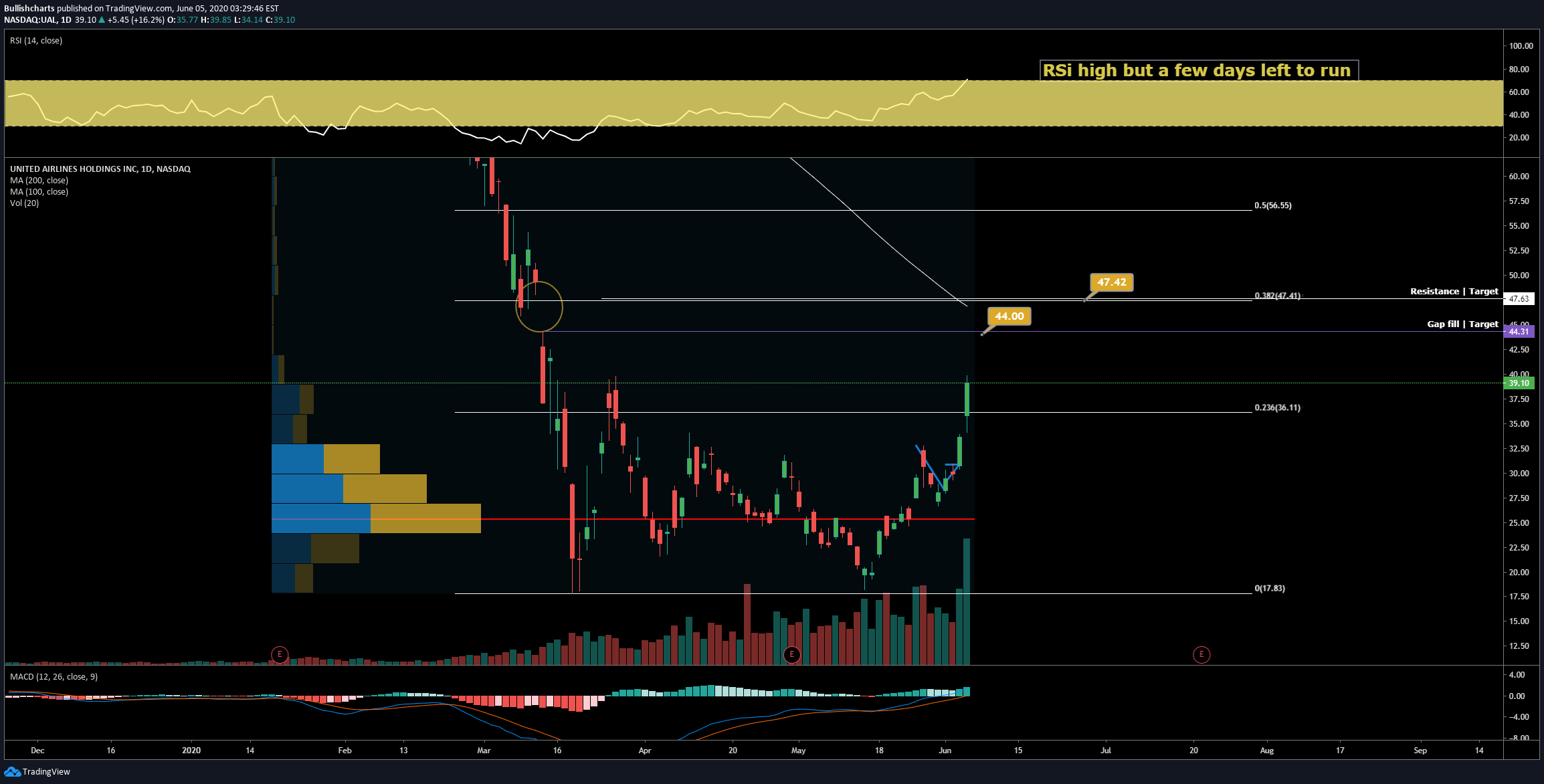Click the 44.00 price callout bubble
The image size is (1544, 784).
1009,316
